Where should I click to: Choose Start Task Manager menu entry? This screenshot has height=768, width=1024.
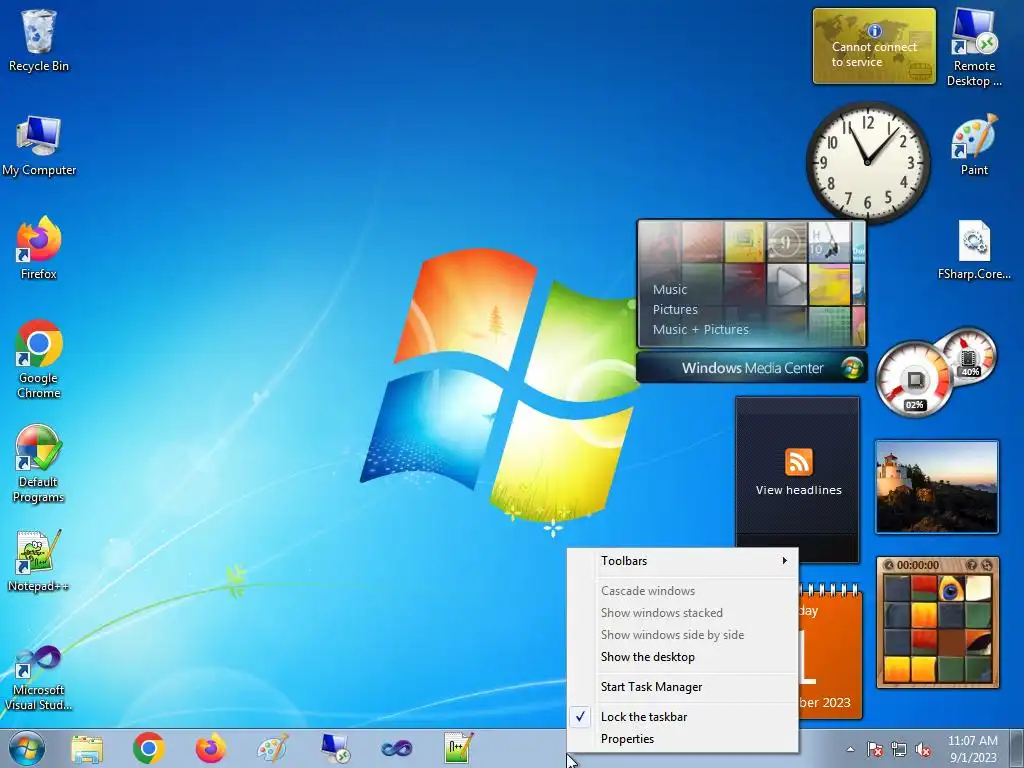[682, 687]
